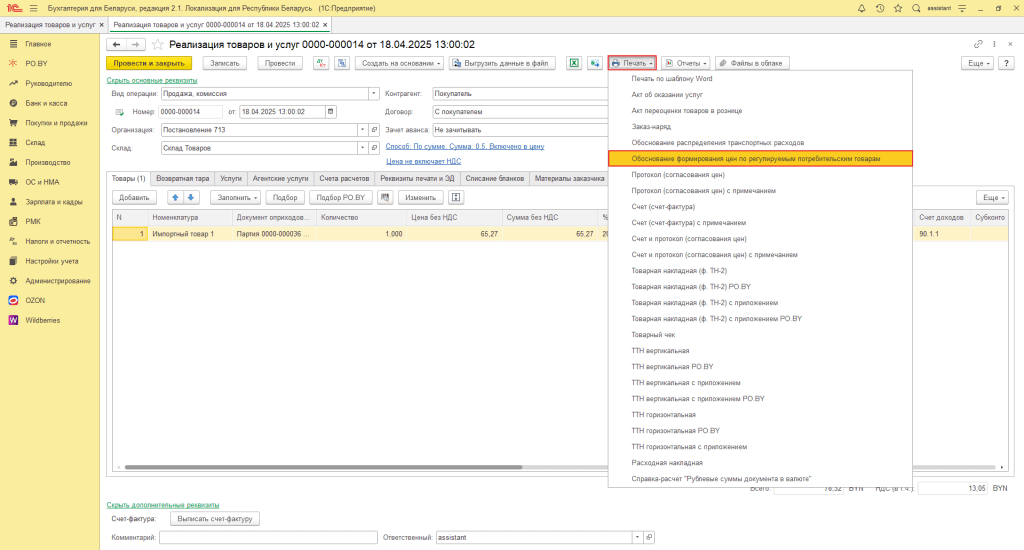
Task: Show Дт/Кт postings icon
Action: pyautogui.click(x=321, y=63)
